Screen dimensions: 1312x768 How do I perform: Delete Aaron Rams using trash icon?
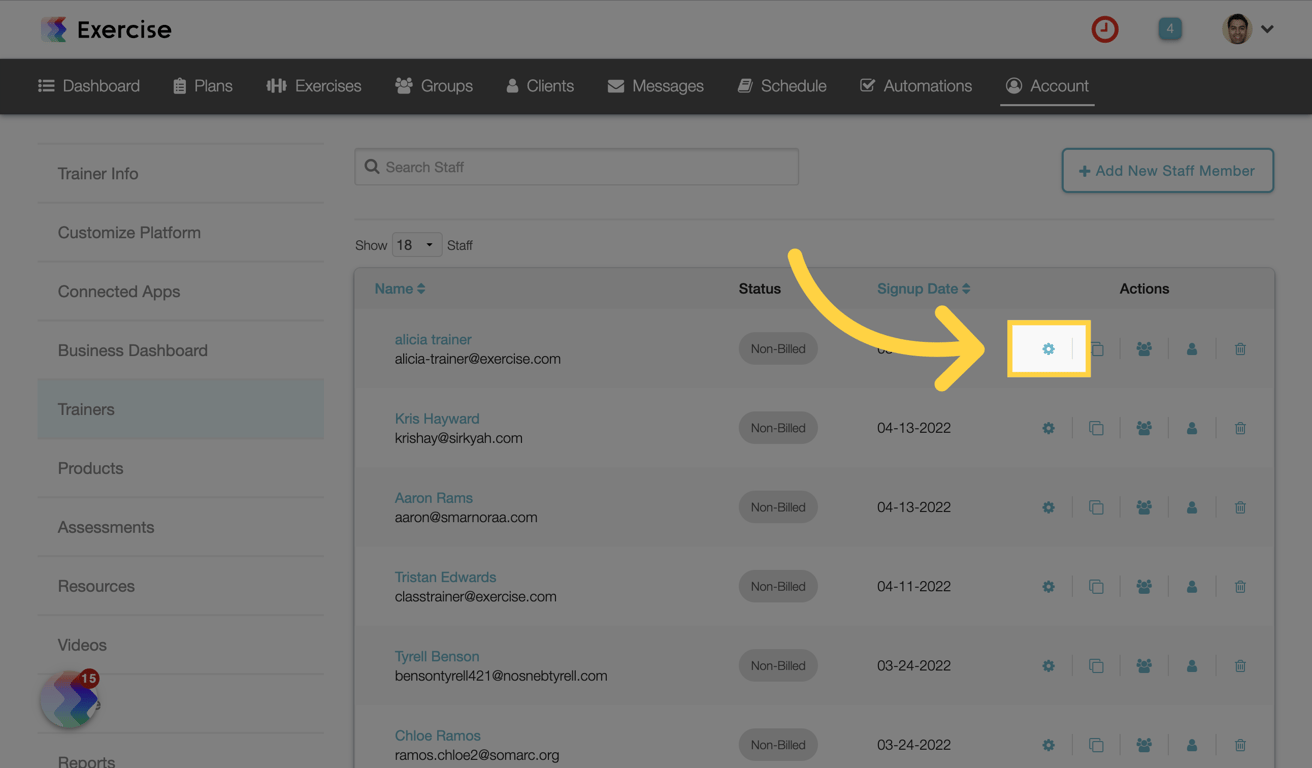1240,507
